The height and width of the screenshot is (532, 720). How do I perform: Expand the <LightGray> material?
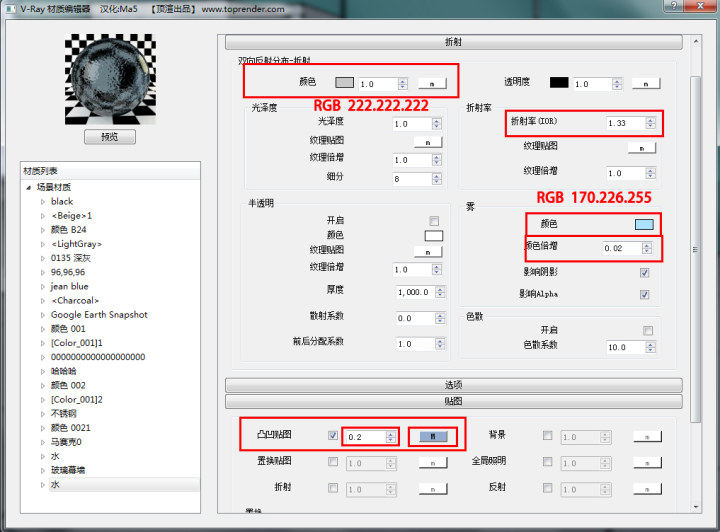point(43,244)
